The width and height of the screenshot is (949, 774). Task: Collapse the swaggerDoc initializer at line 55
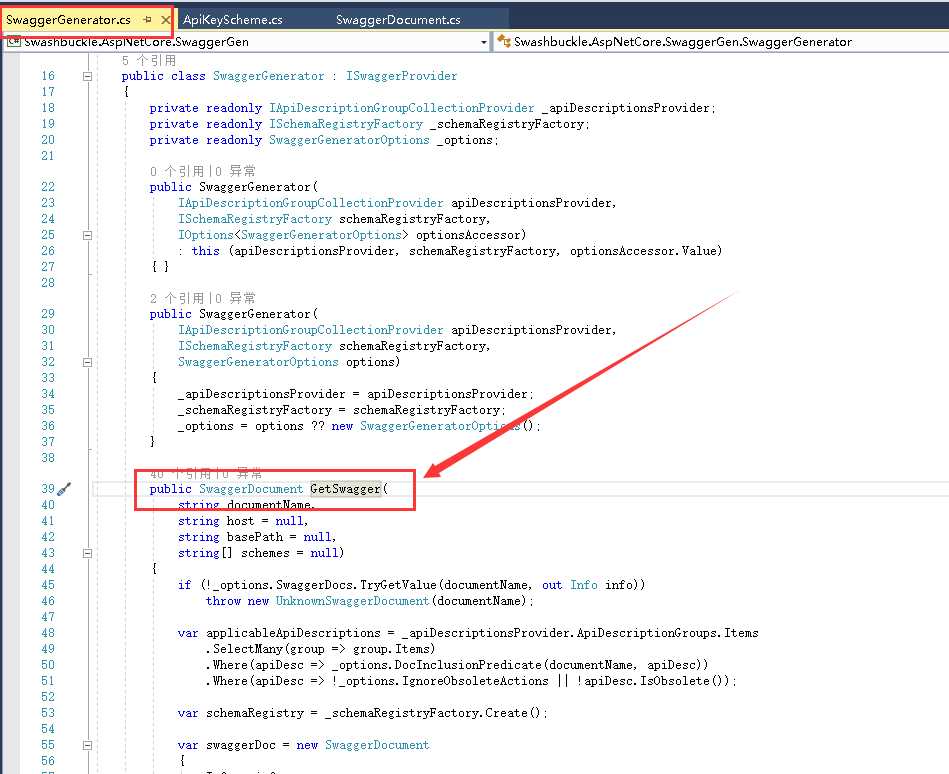87,746
